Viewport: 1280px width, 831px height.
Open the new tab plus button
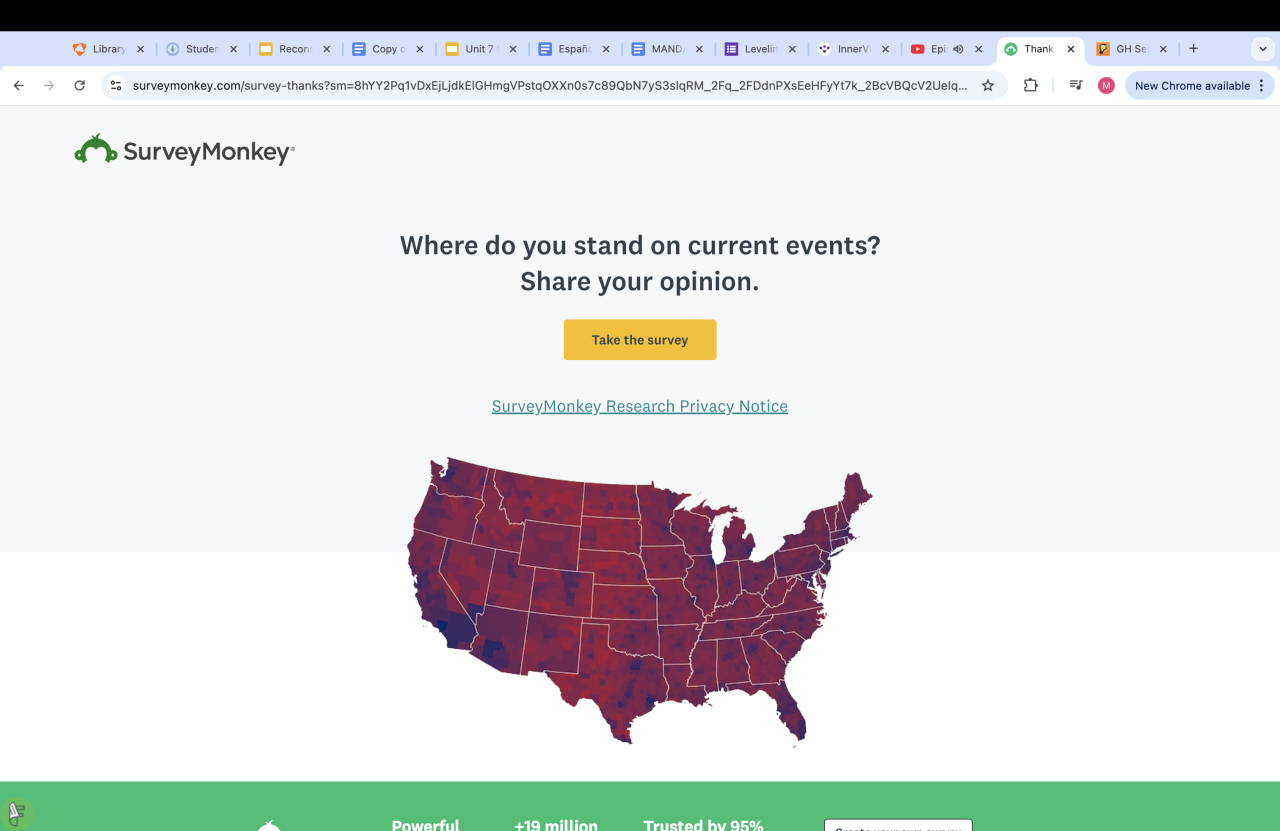click(1193, 48)
